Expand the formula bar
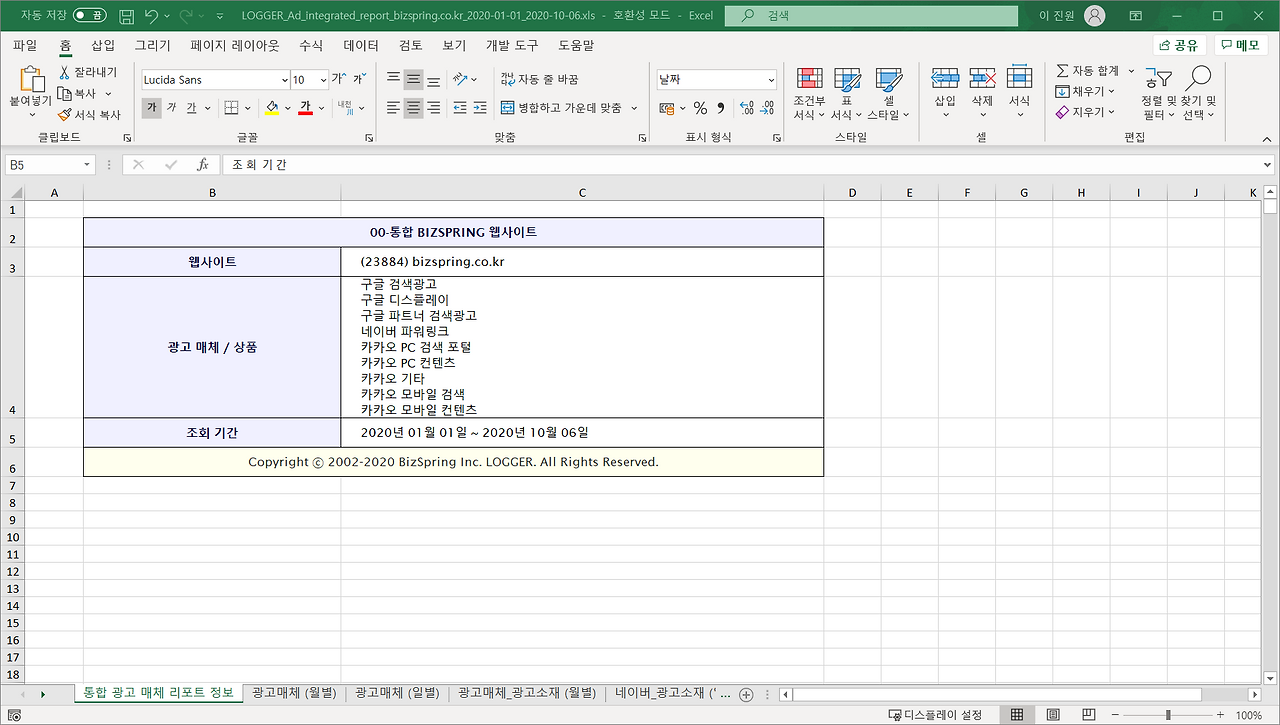This screenshot has width=1280, height=725. pyautogui.click(x=1268, y=165)
